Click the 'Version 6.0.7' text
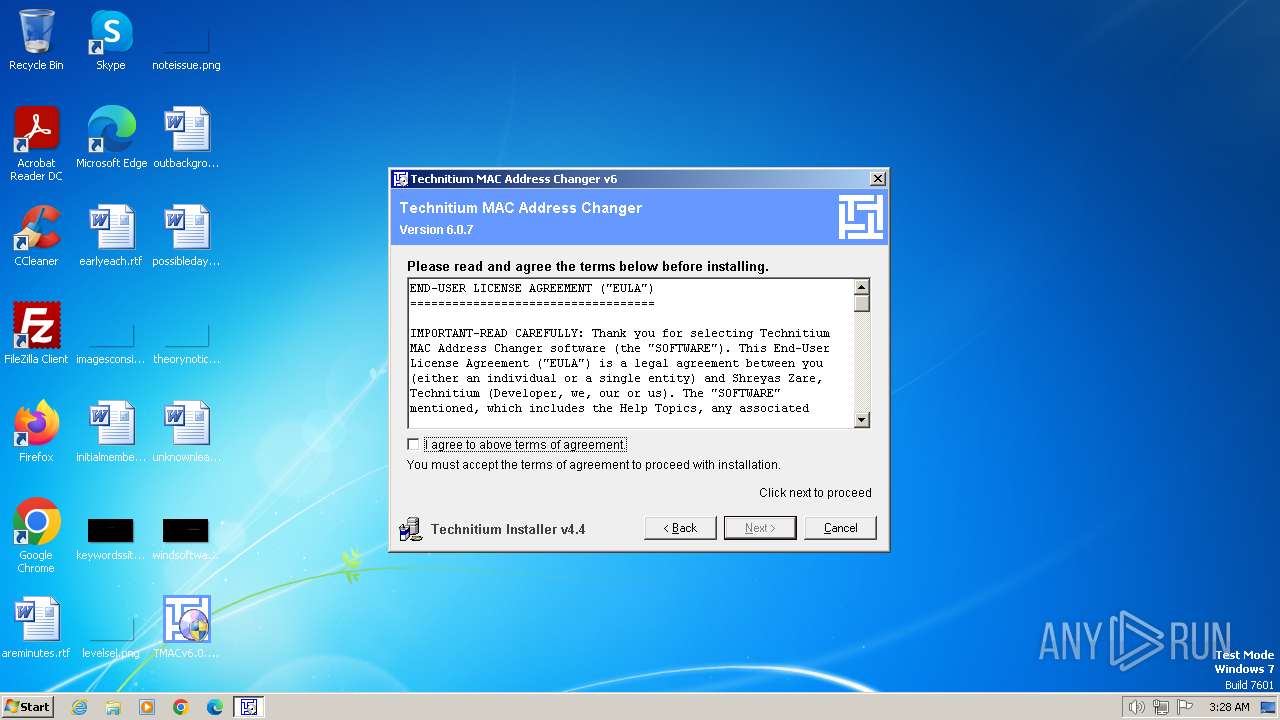Viewport: 1280px width, 720px height. pyautogui.click(x=436, y=230)
